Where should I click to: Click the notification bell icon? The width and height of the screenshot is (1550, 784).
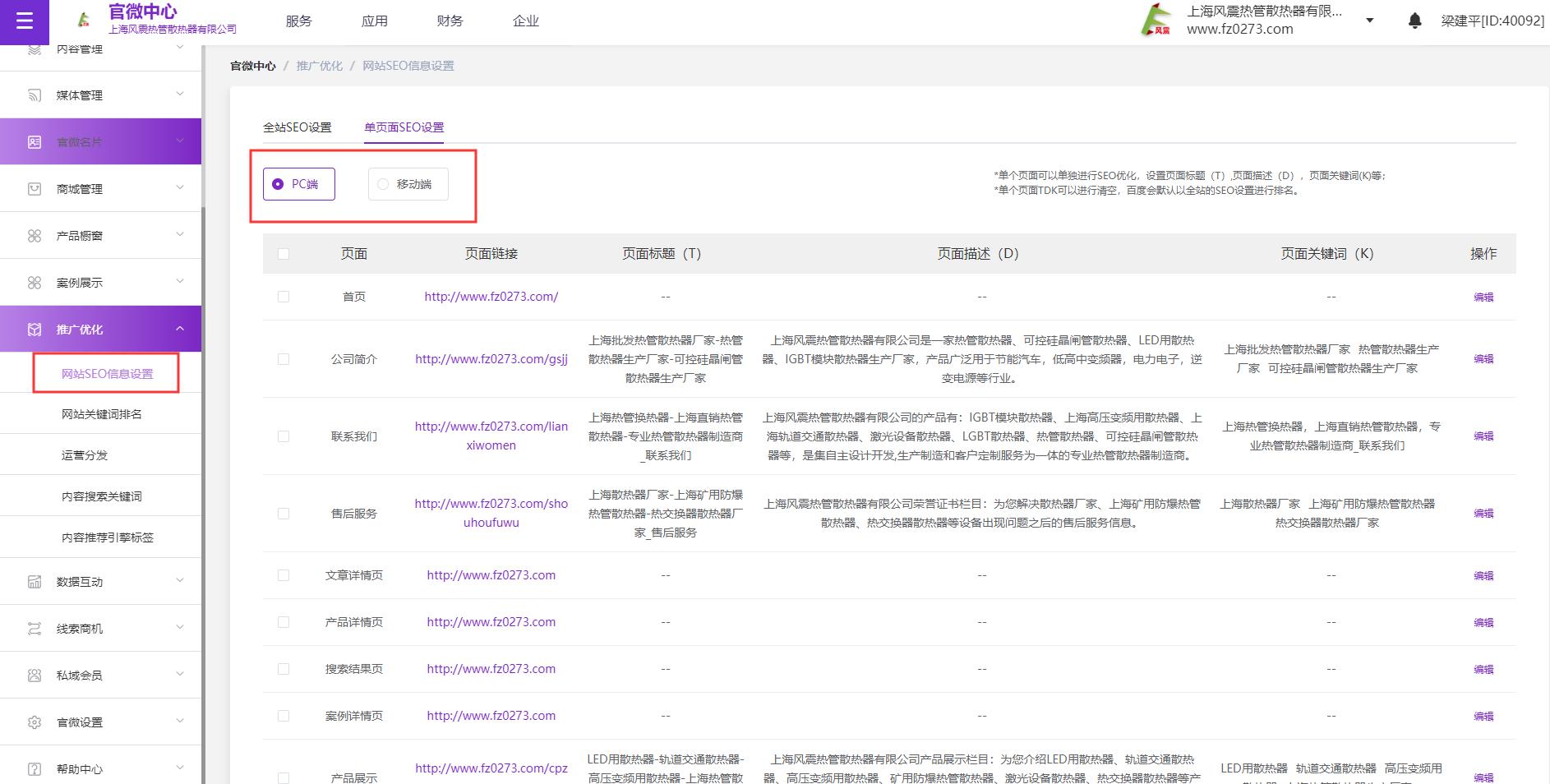click(x=1414, y=21)
